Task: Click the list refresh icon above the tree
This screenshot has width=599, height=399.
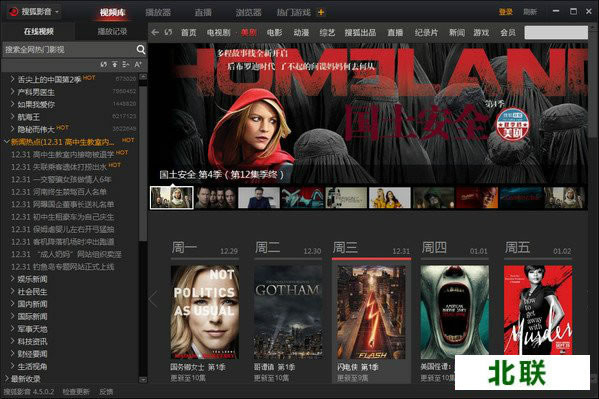Action: (104, 65)
